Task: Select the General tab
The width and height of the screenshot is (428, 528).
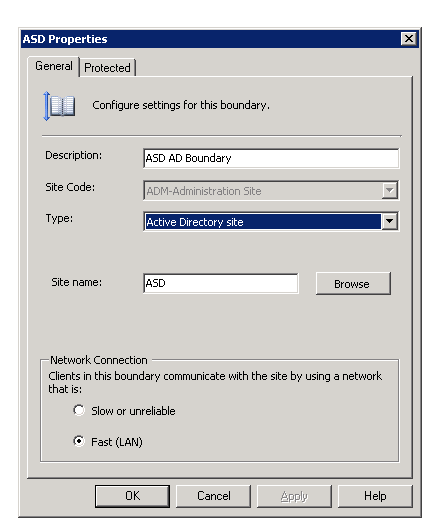Action: click(x=54, y=66)
